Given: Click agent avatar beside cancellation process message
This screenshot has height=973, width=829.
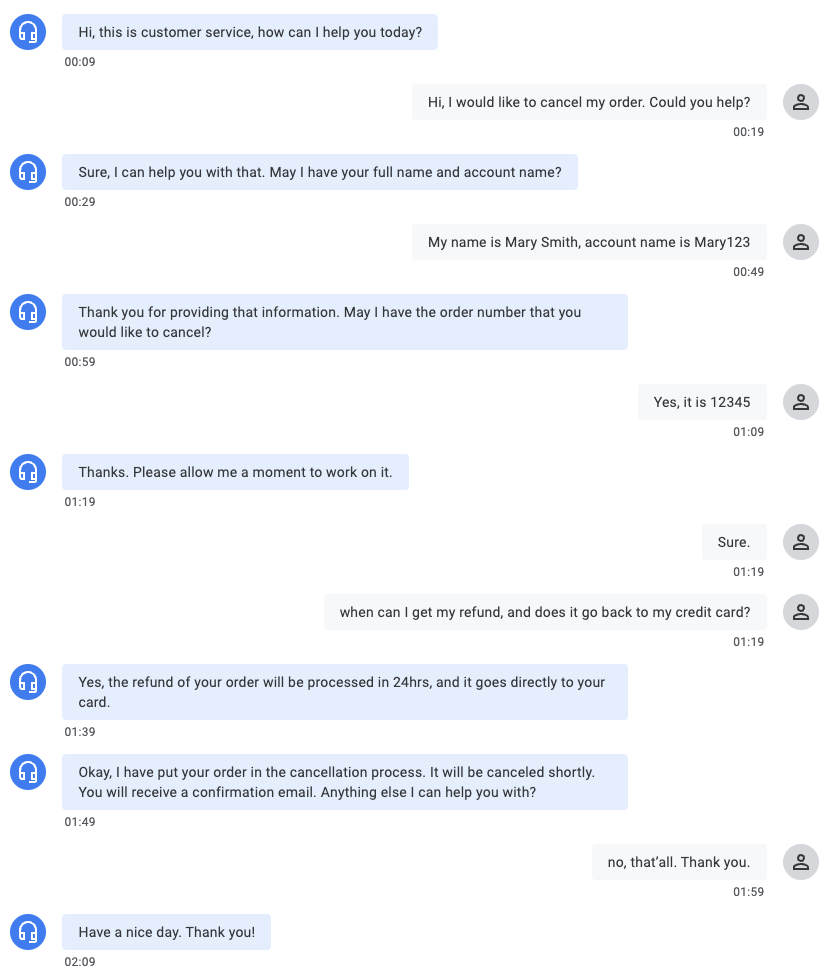Looking at the screenshot, I should click(28, 772).
